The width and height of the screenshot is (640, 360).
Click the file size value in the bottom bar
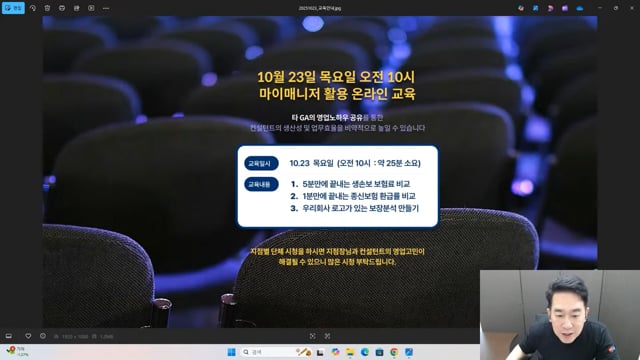pyautogui.click(x=107, y=336)
